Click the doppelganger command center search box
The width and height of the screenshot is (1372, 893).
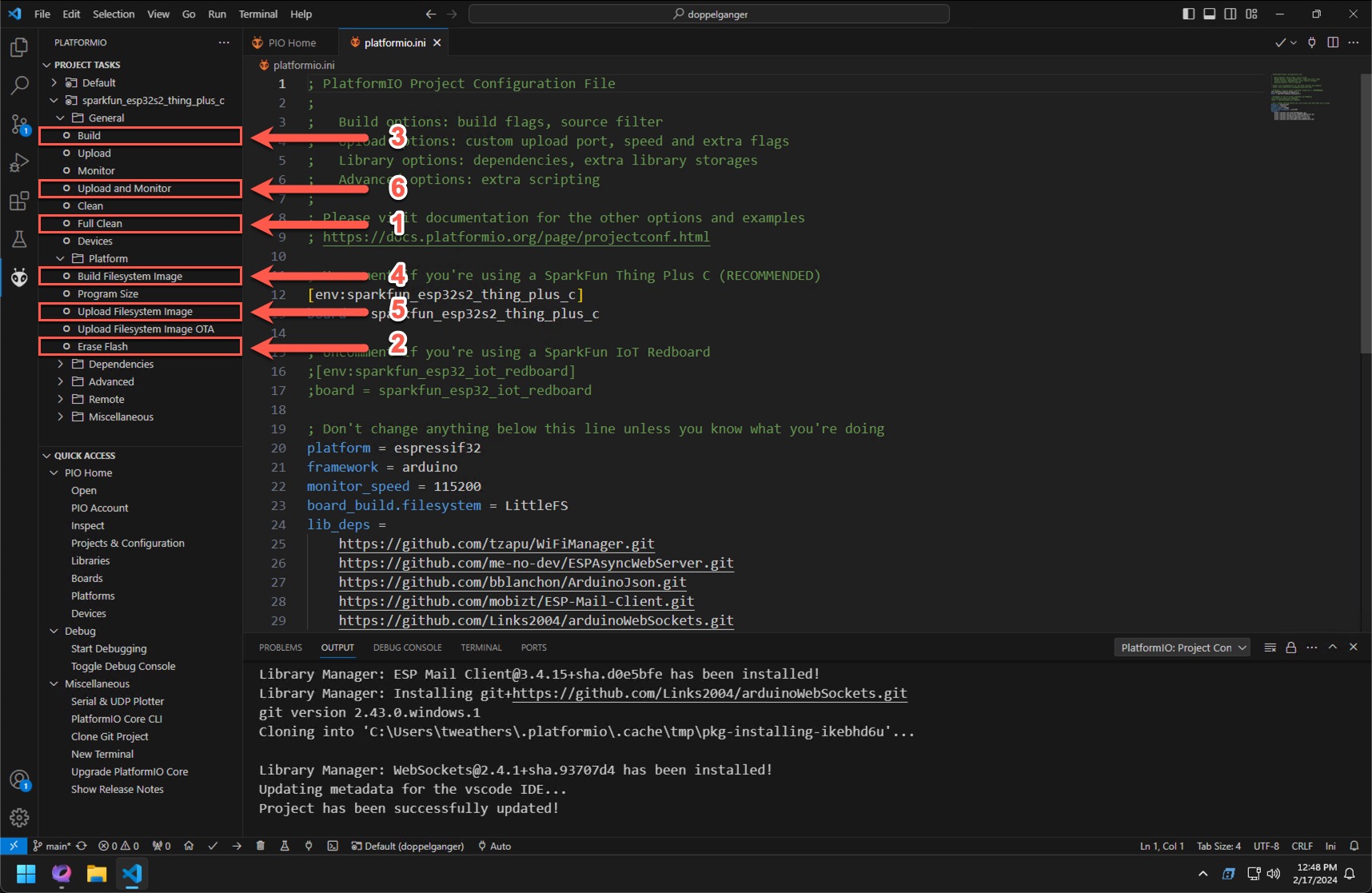(x=709, y=14)
